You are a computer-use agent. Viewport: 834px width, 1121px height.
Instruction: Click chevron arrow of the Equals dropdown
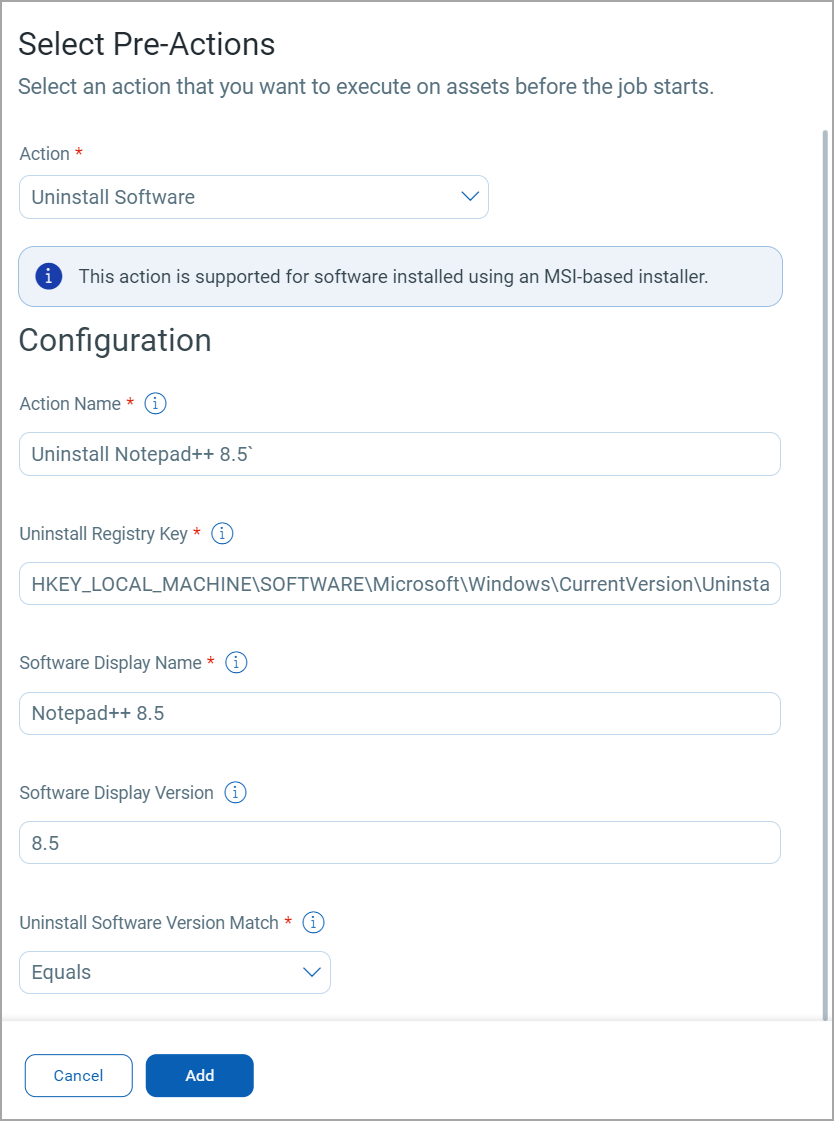(x=312, y=972)
